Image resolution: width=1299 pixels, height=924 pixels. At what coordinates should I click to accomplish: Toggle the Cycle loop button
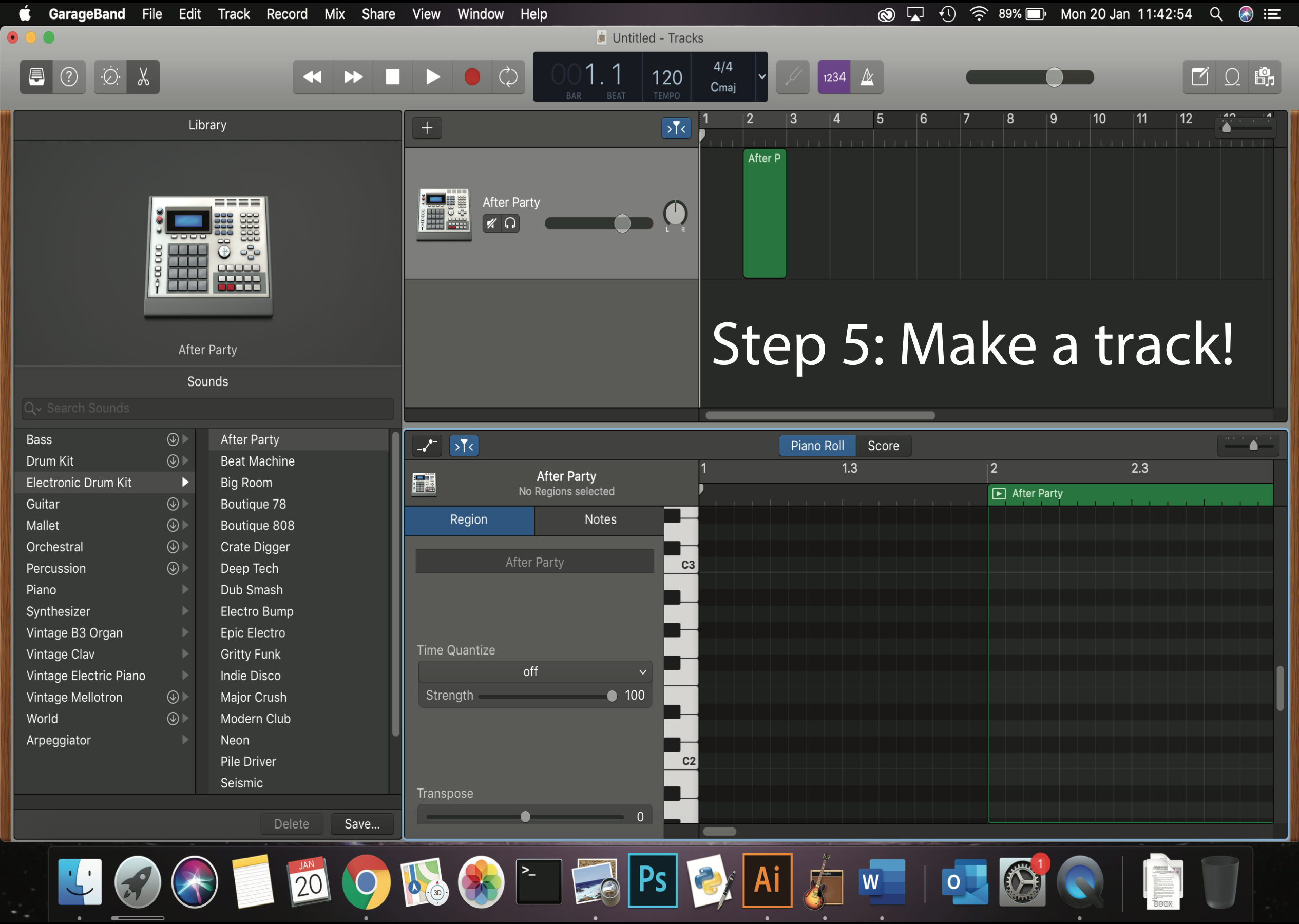508,77
